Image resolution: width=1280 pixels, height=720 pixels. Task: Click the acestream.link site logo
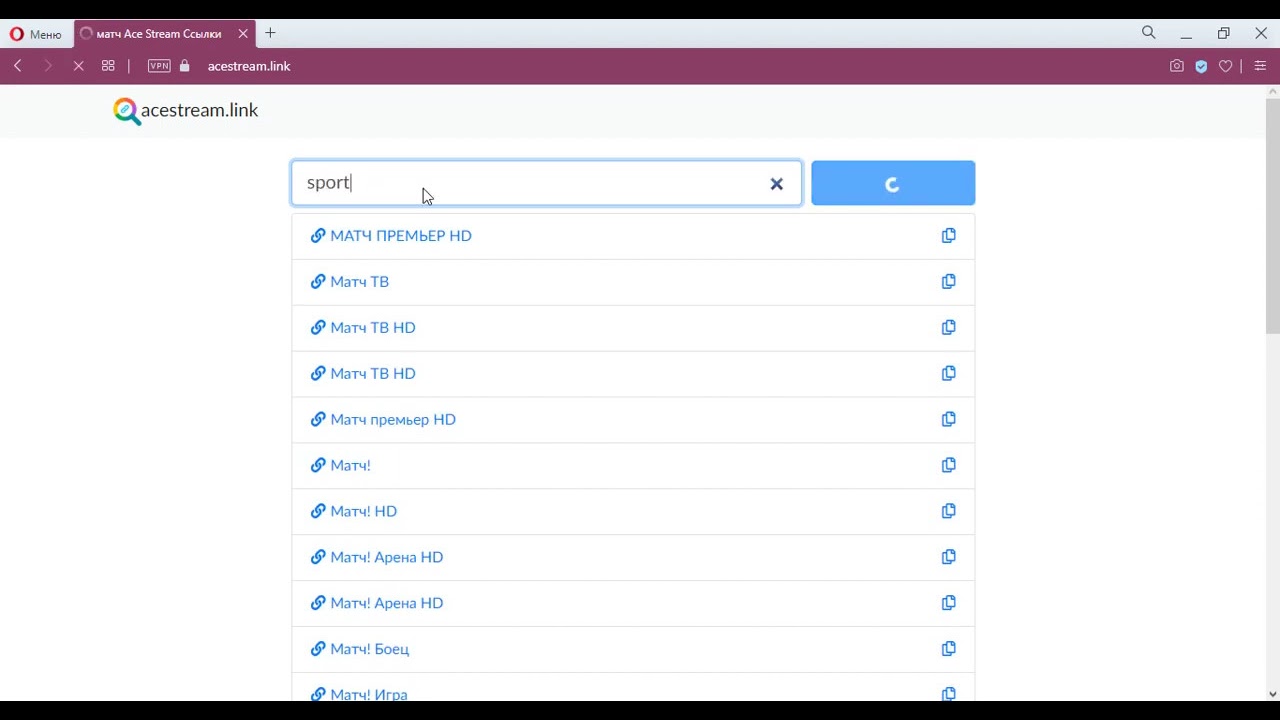click(x=185, y=110)
